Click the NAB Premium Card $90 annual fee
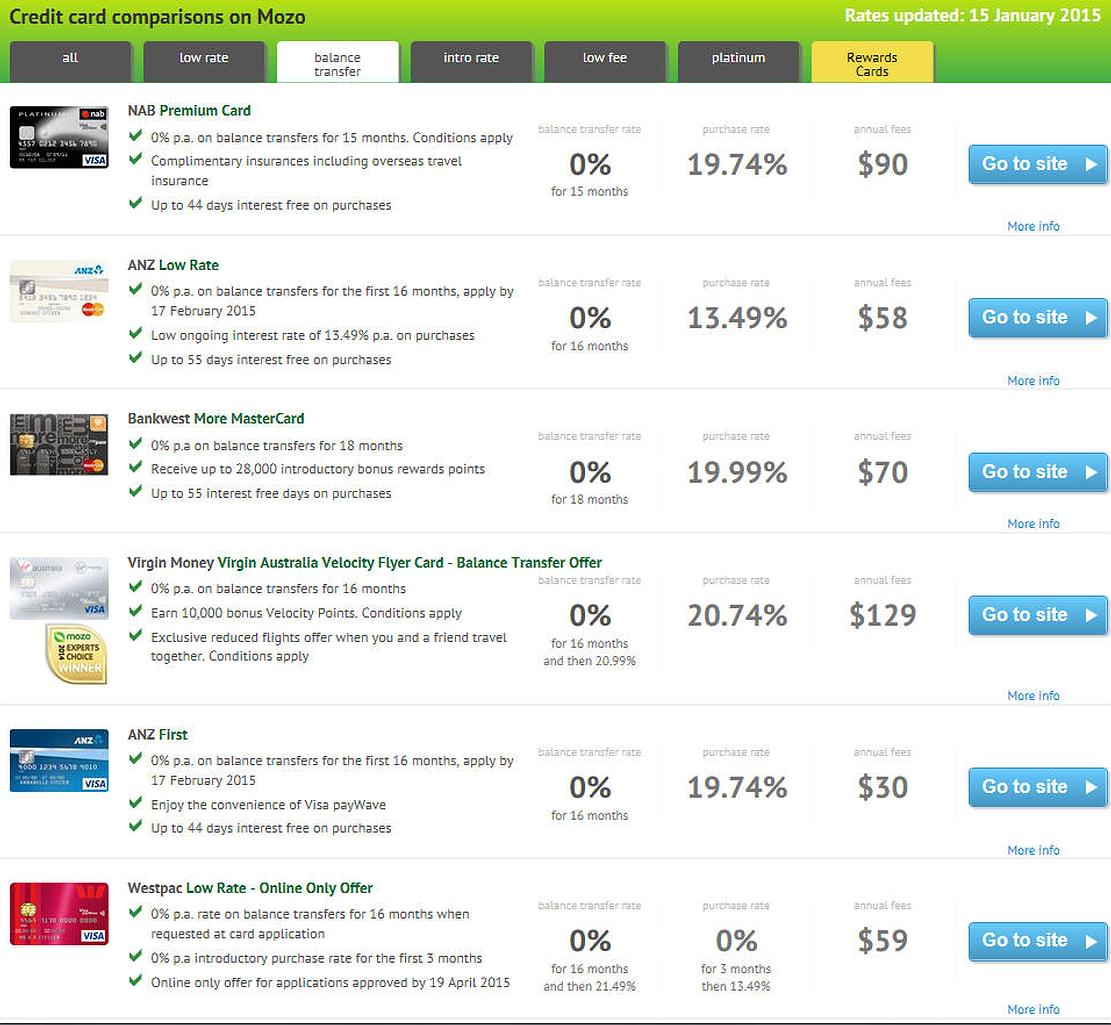1111x1025 pixels. click(x=883, y=164)
